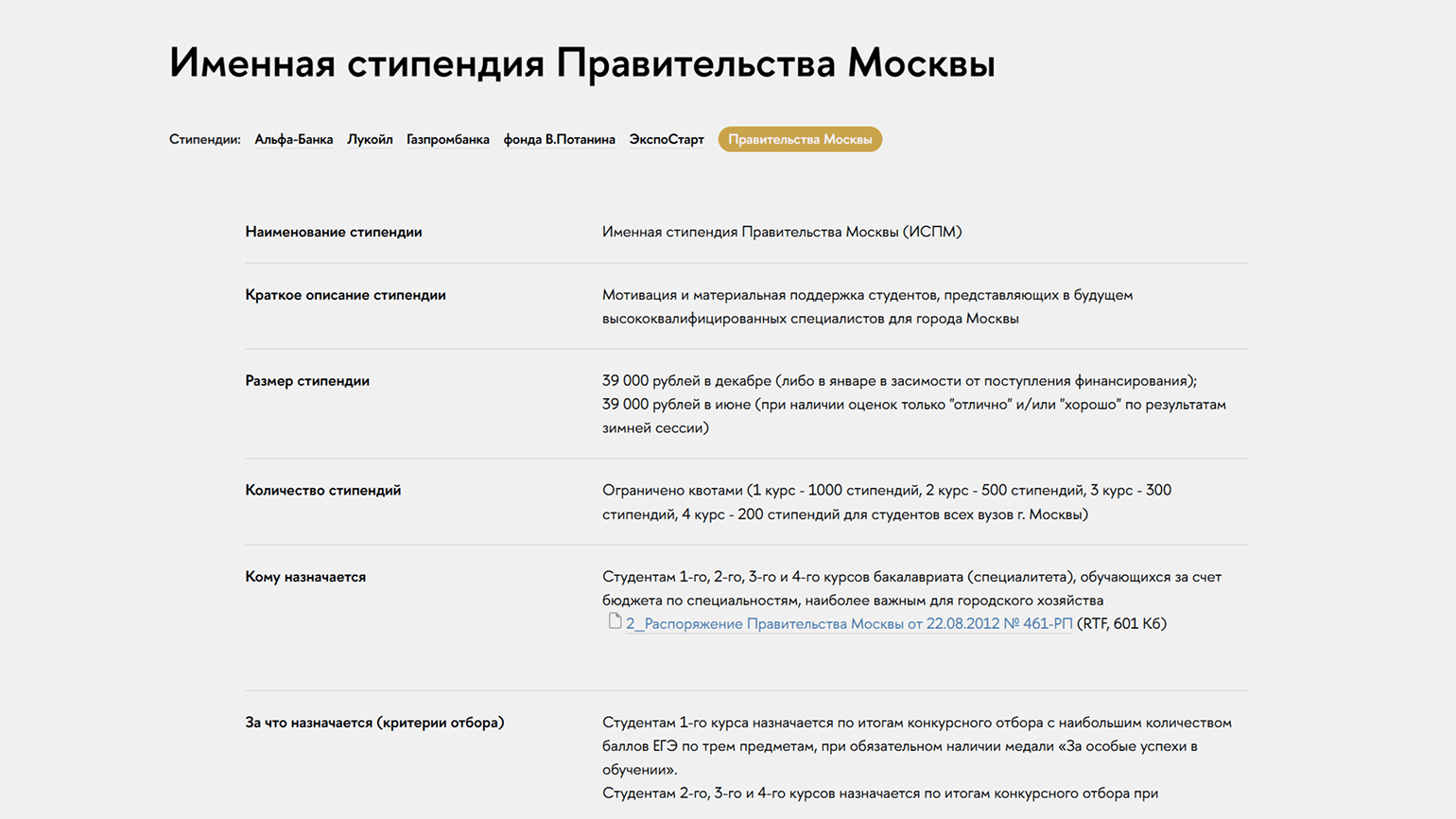
Task: Click the За что назначается (критерии отбора) label
Action: click(374, 723)
